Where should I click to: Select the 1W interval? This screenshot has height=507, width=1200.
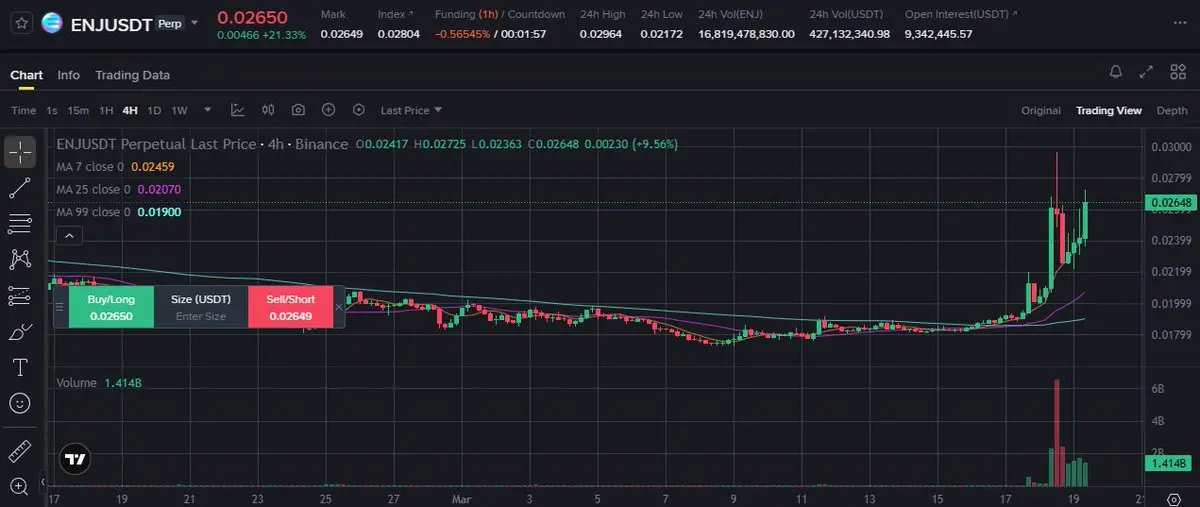point(180,110)
